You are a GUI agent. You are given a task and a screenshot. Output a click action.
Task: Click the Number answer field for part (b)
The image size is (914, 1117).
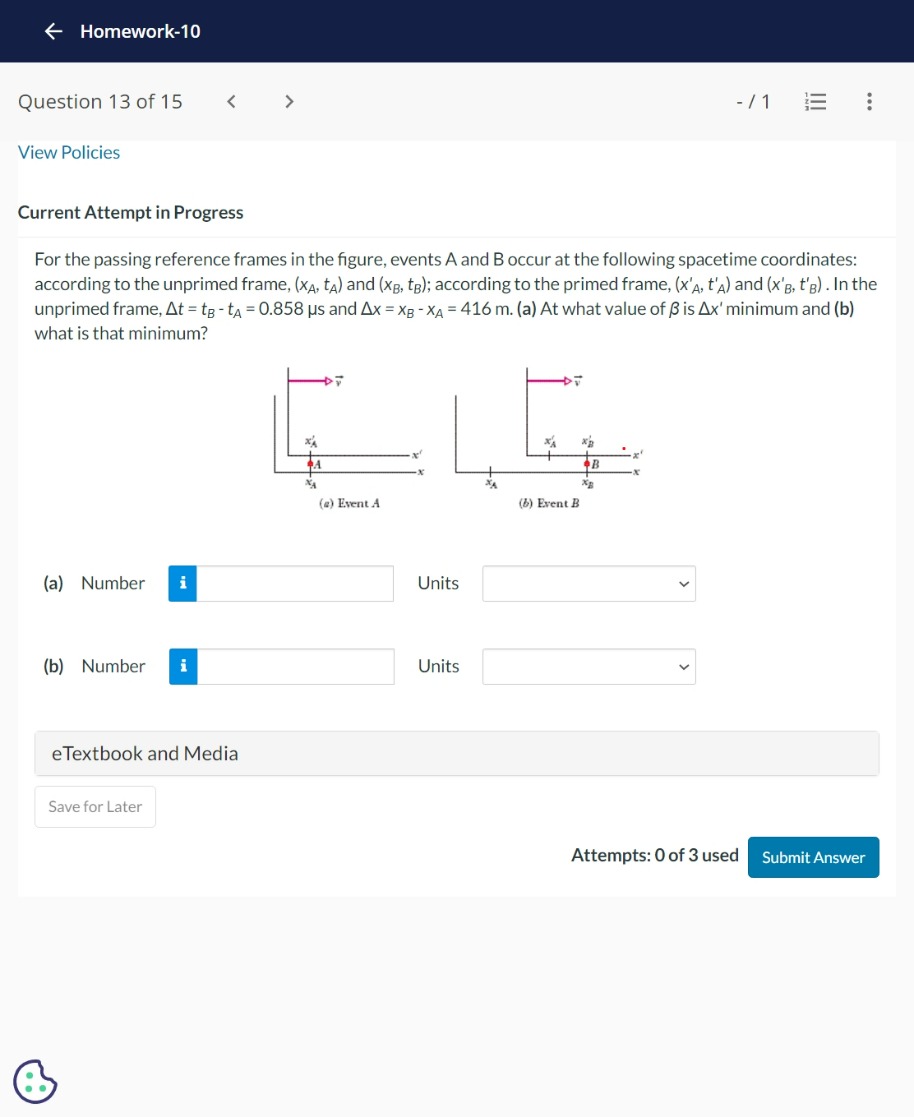(295, 666)
